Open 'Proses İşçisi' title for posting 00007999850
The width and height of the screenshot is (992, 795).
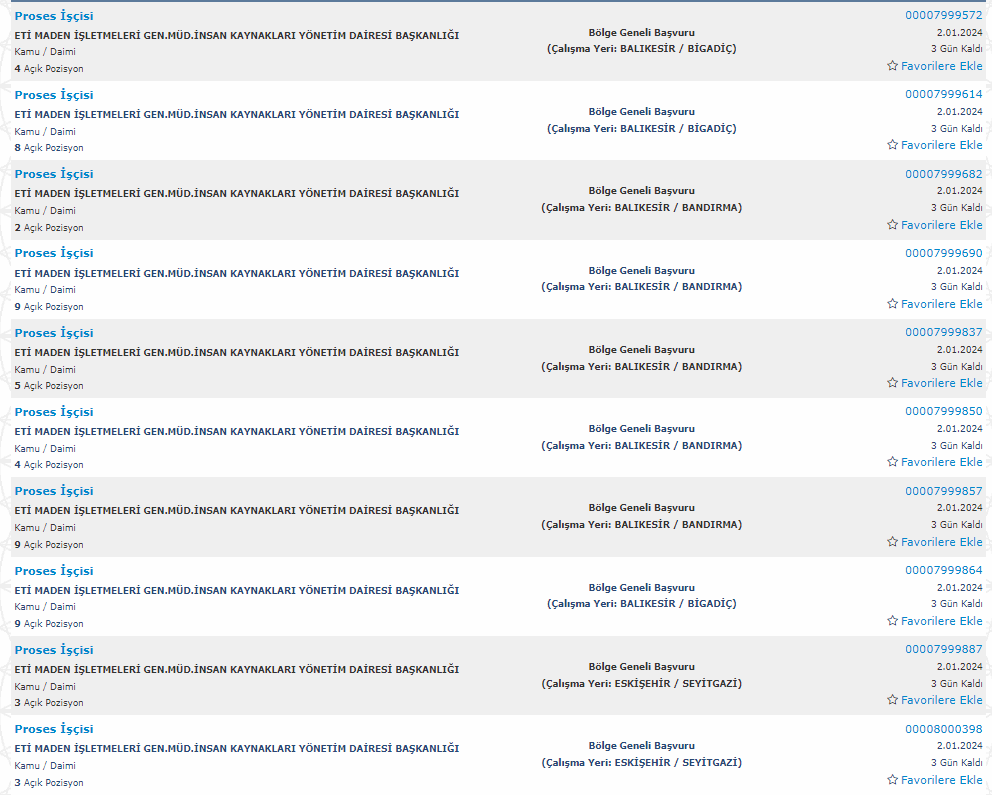(x=54, y=412)
